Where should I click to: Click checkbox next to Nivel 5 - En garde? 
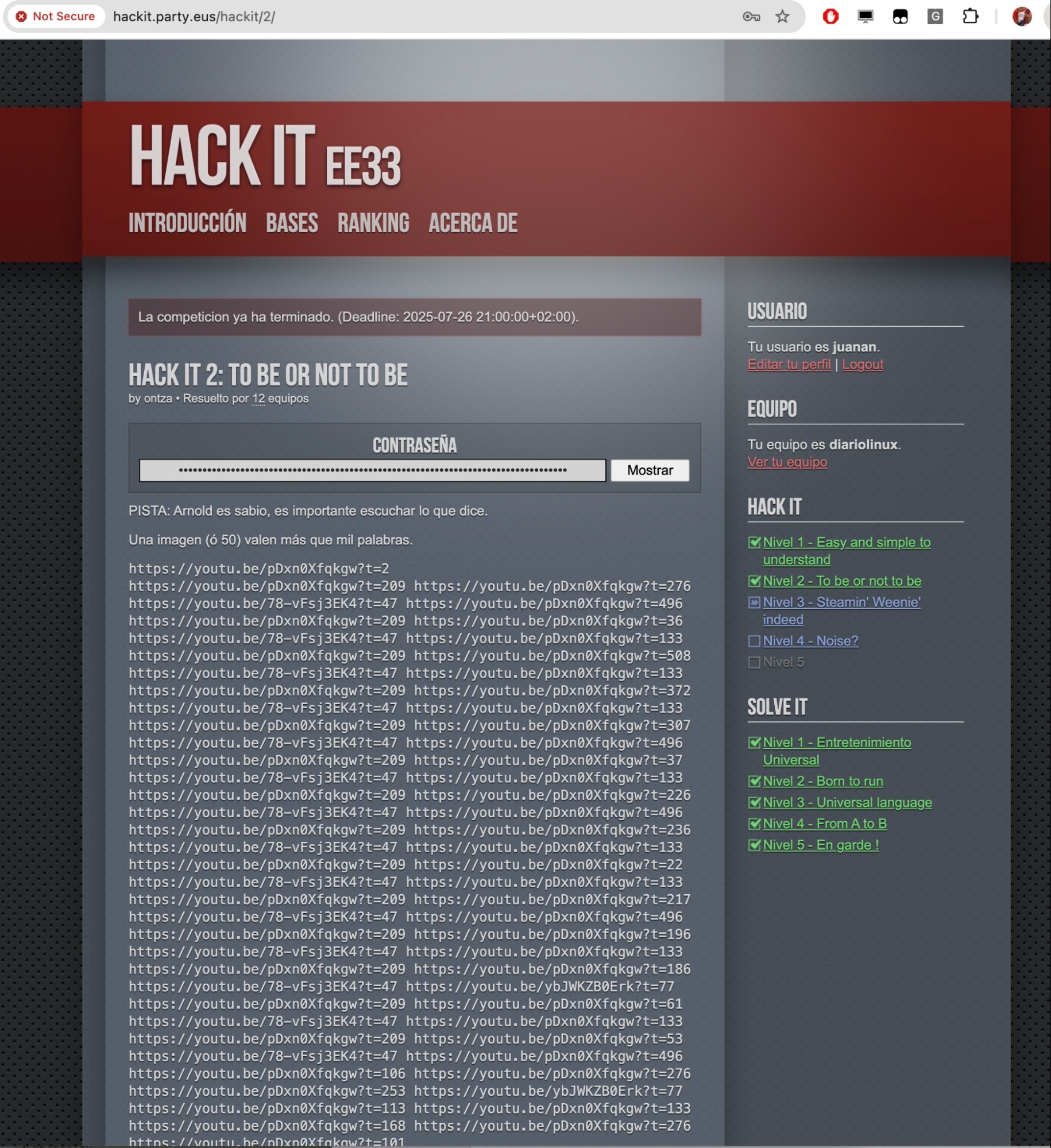pyautogui.click(x=755, y=845)
